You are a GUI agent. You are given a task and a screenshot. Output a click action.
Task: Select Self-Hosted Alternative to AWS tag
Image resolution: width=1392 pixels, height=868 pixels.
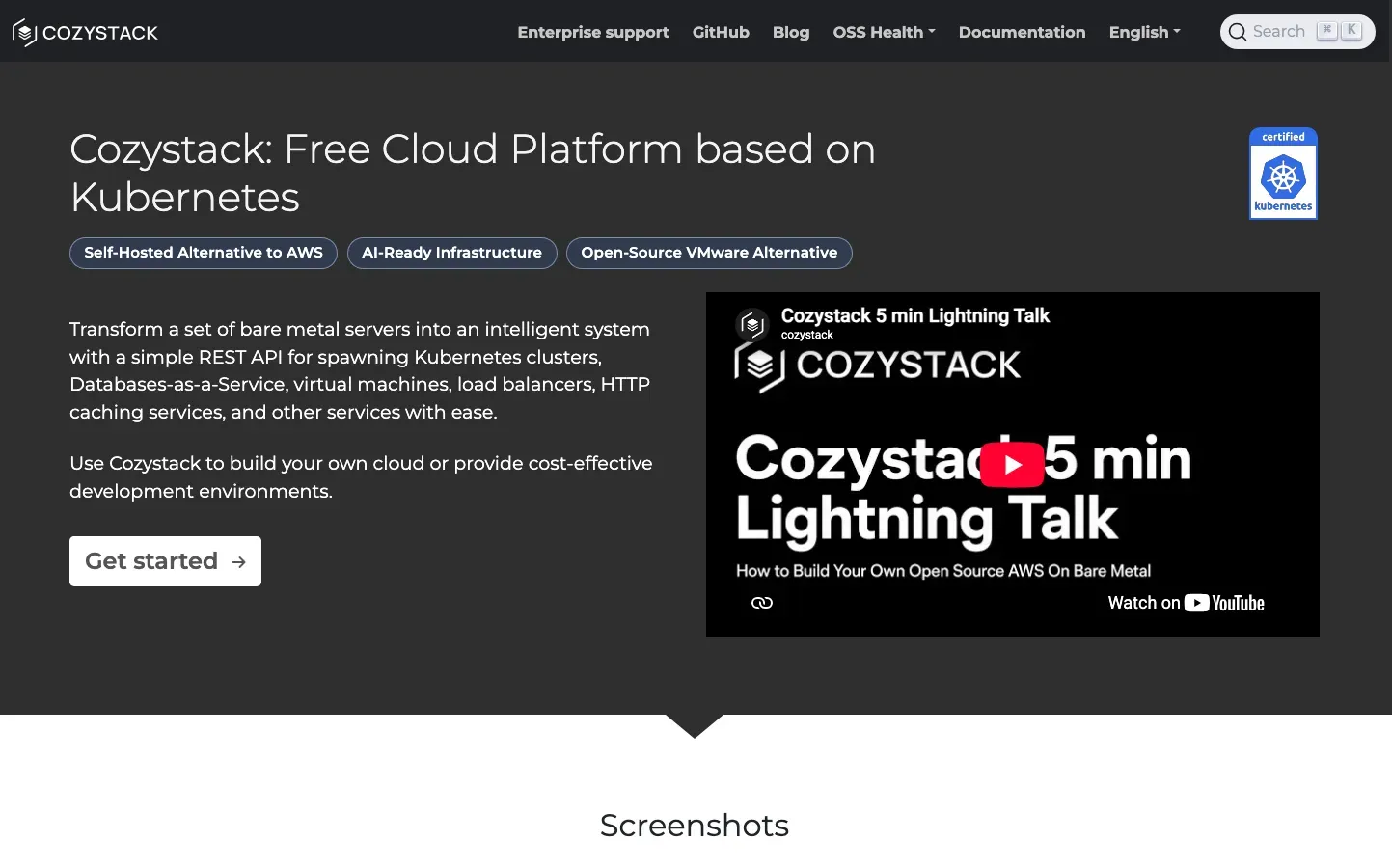click(x=204, y=253)
